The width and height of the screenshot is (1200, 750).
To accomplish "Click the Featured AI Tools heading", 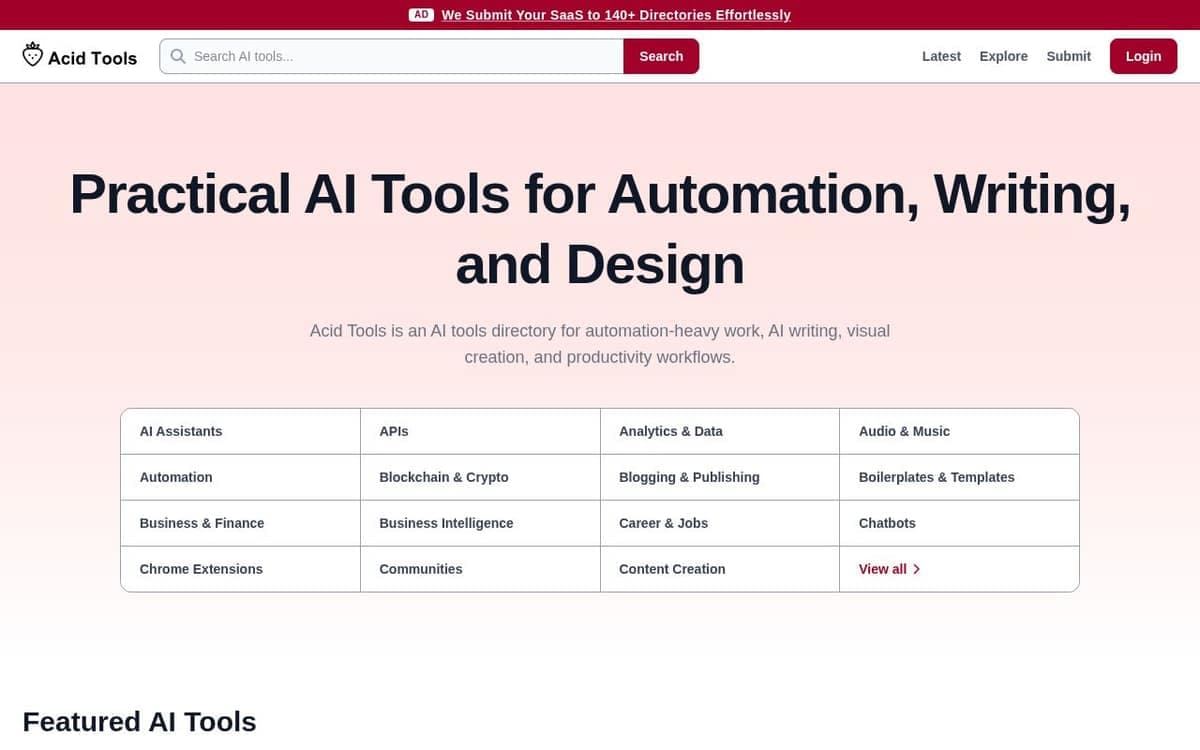I will (139, 721).
